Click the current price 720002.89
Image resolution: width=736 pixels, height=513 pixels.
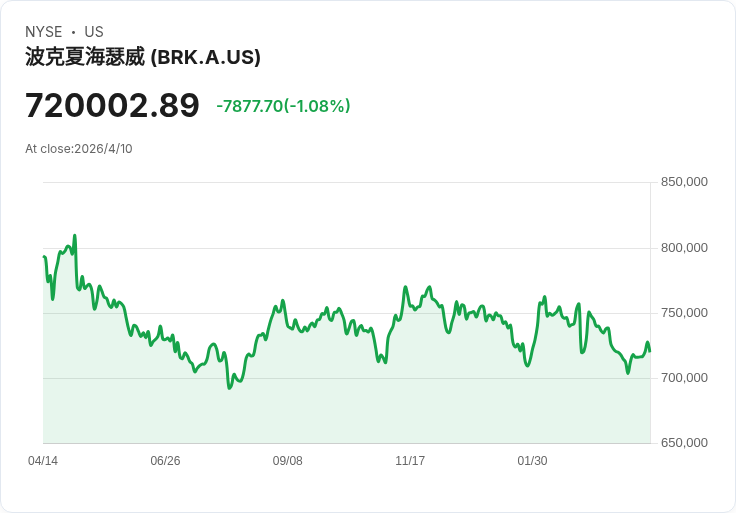(x=112, y=106)
